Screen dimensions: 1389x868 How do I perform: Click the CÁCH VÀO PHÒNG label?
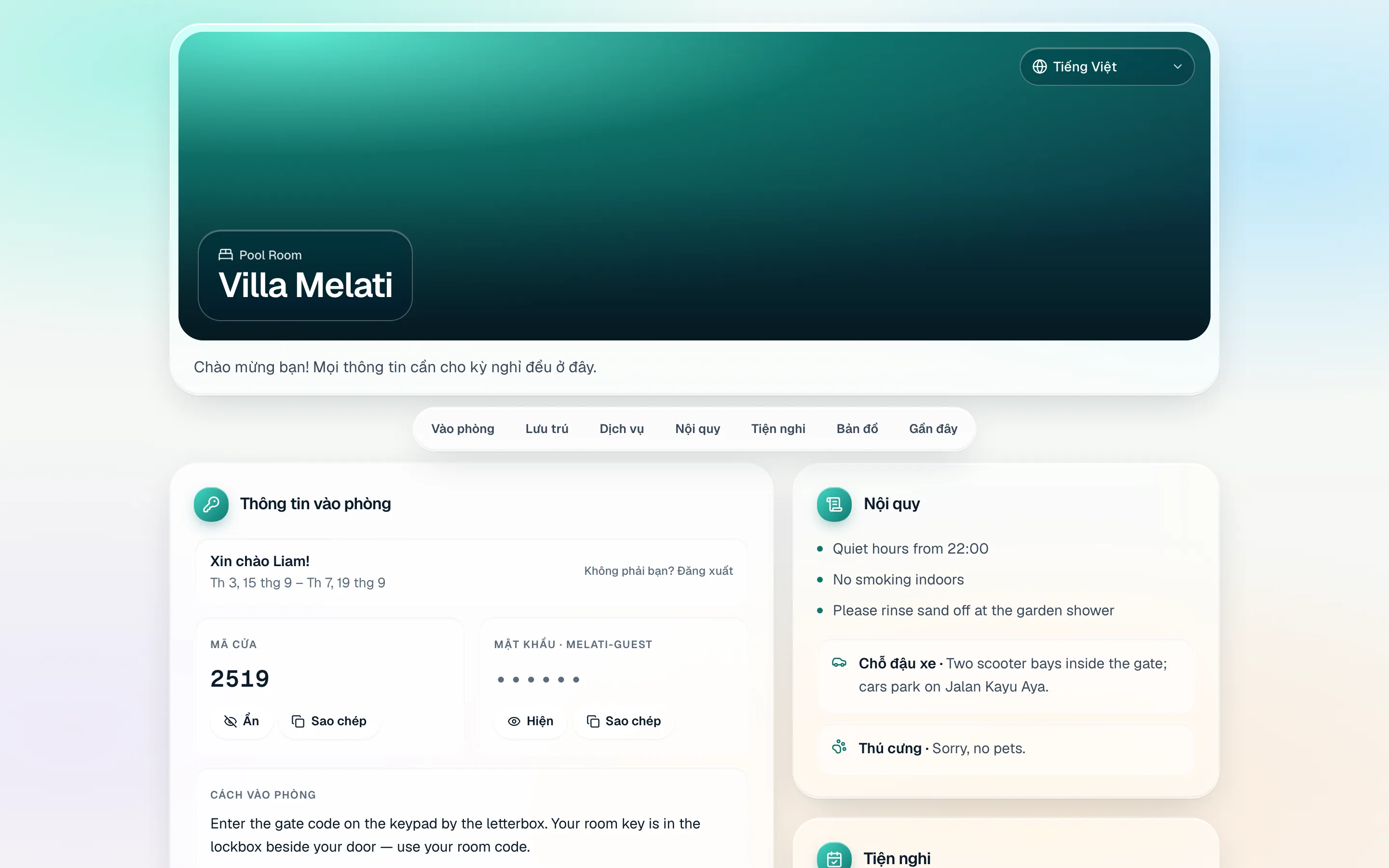point(263,795)
